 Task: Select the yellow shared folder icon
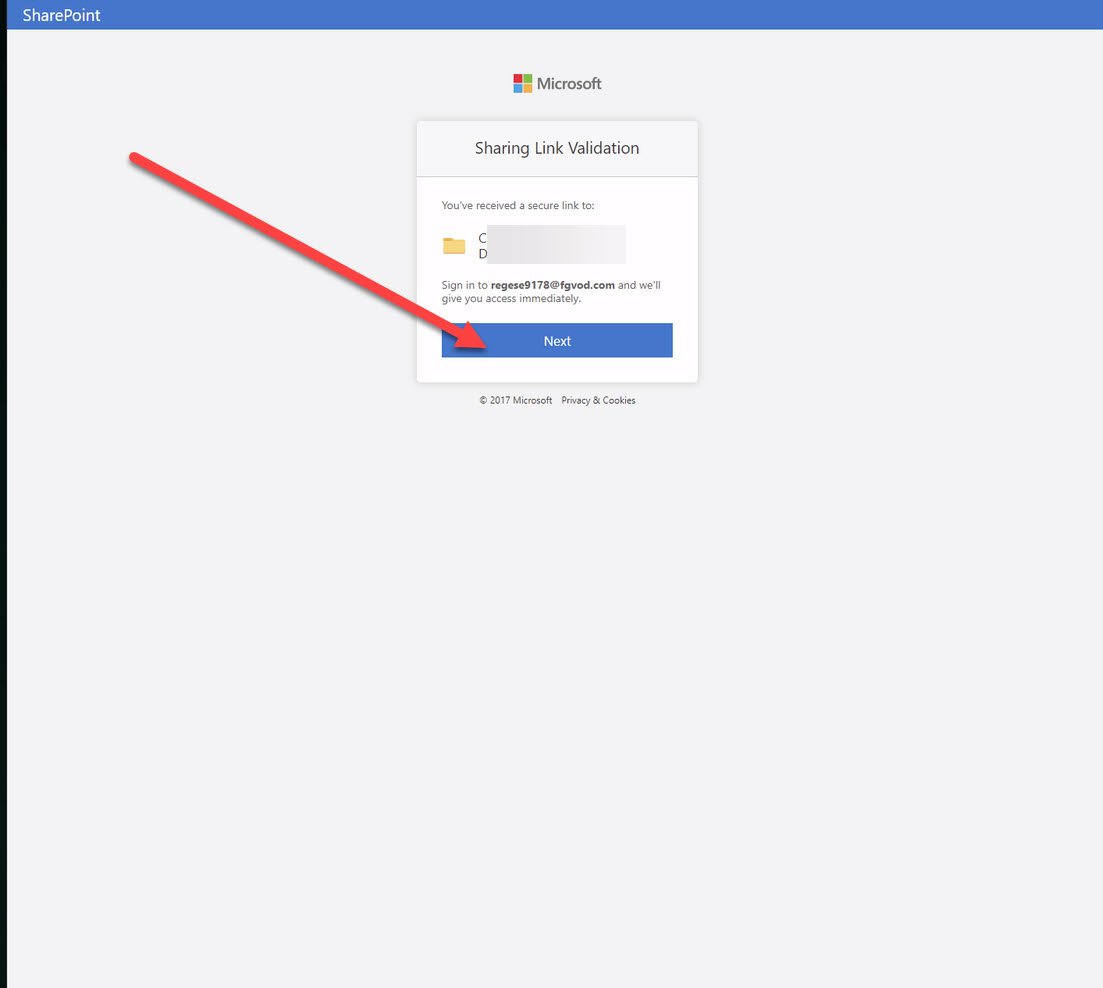point(454,245)
